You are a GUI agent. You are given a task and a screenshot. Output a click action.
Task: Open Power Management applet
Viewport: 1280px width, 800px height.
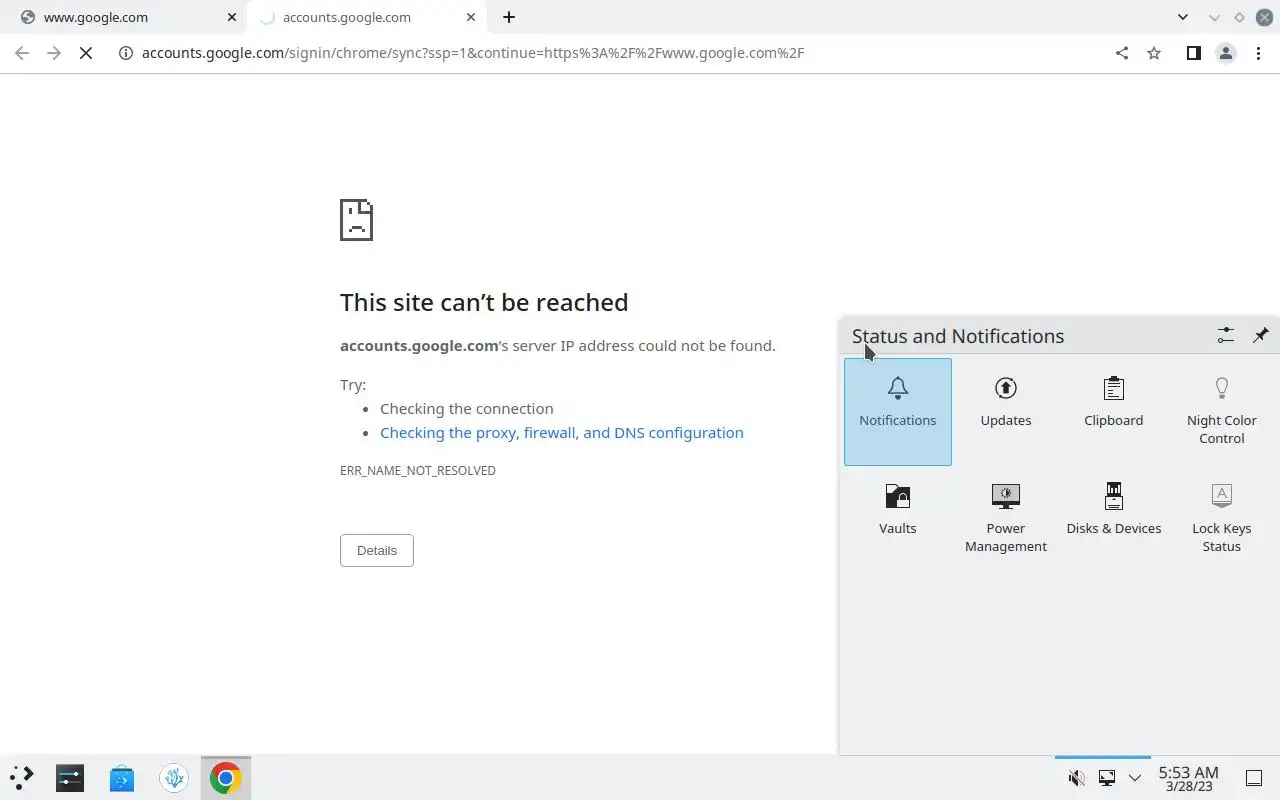(1006, 519)
